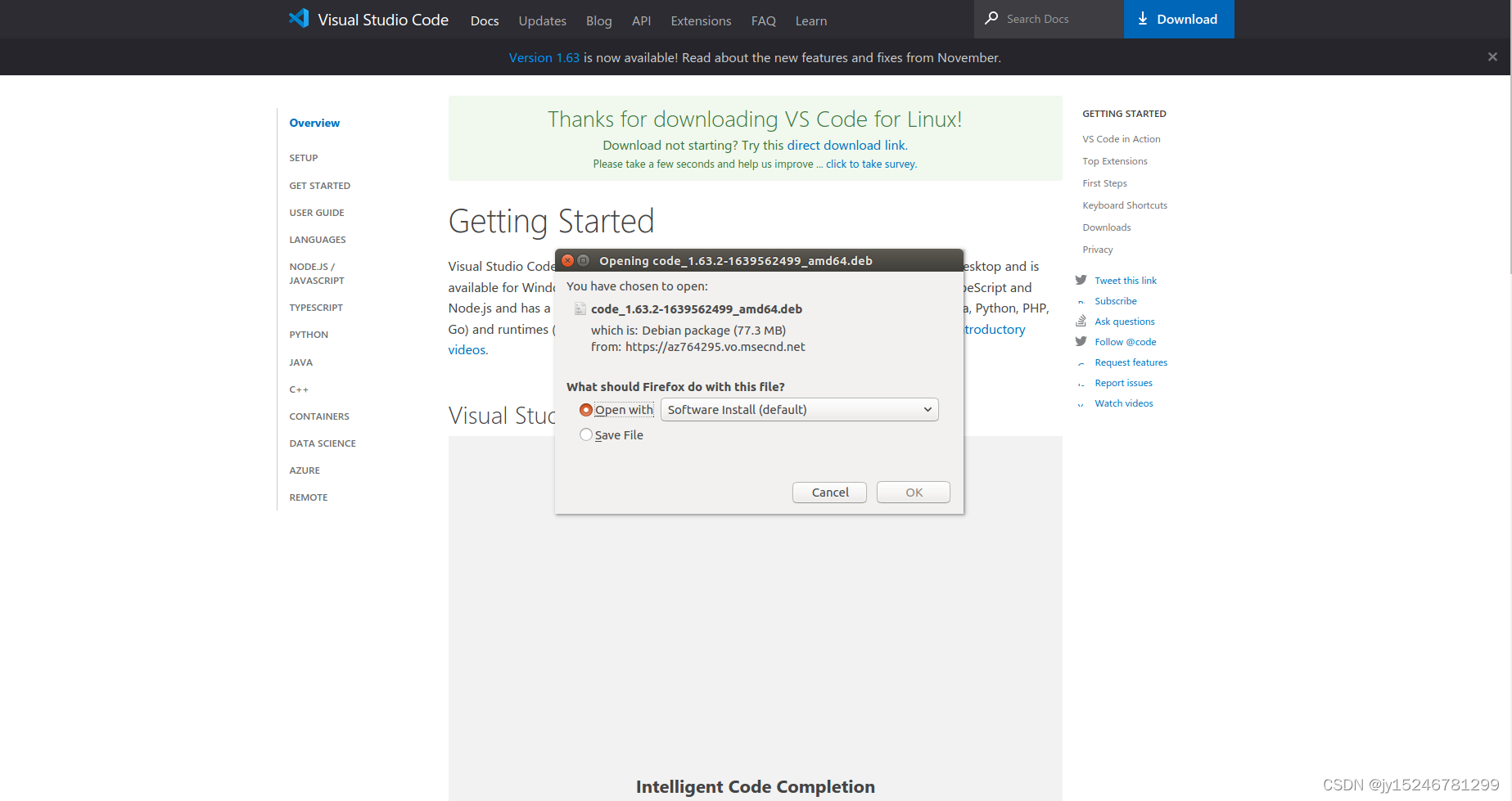Go to First Steps section
The image size is (1512, 801).
click(1104, 183)
